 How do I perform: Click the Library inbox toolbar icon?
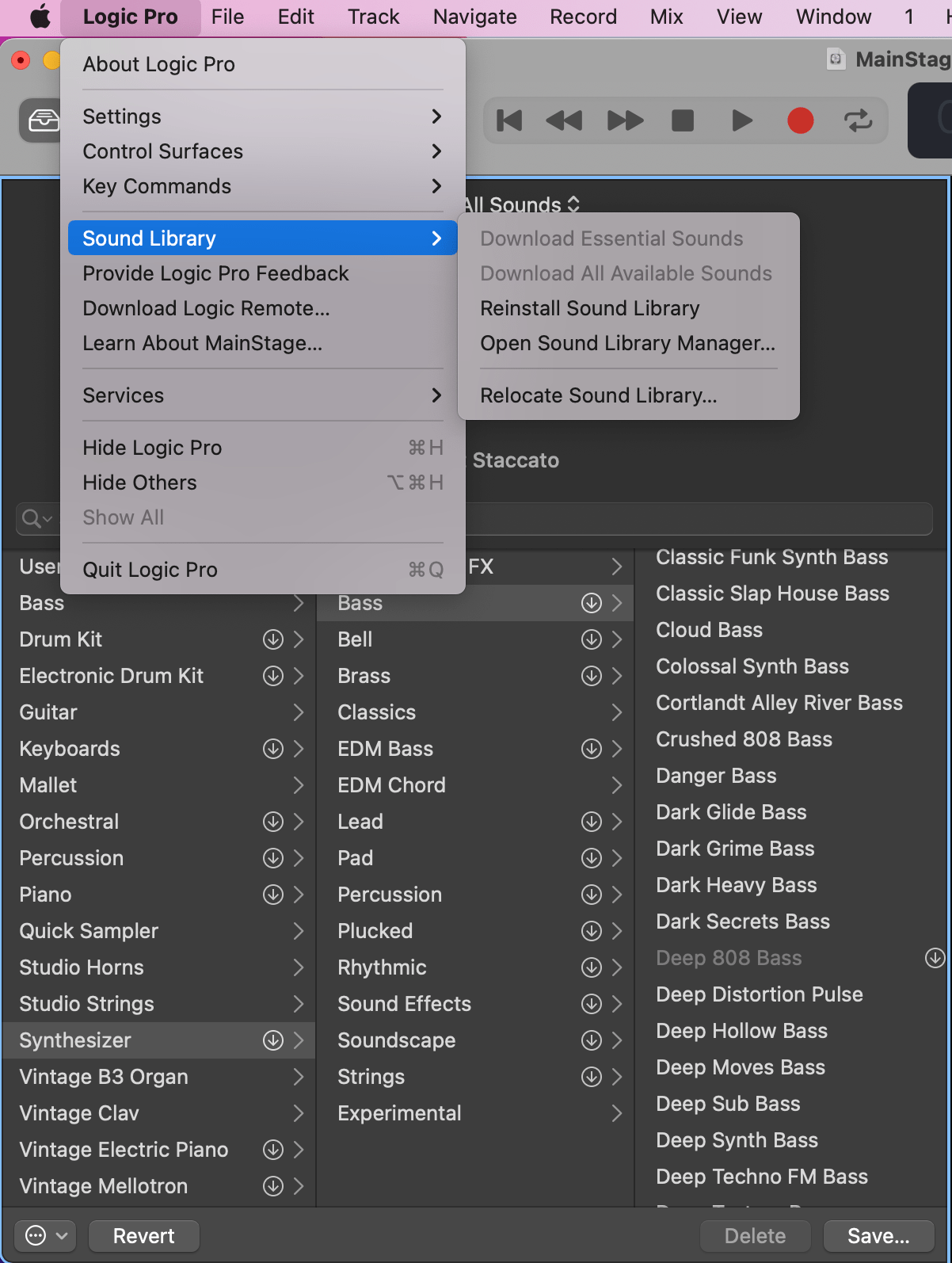tap(44, 120)
